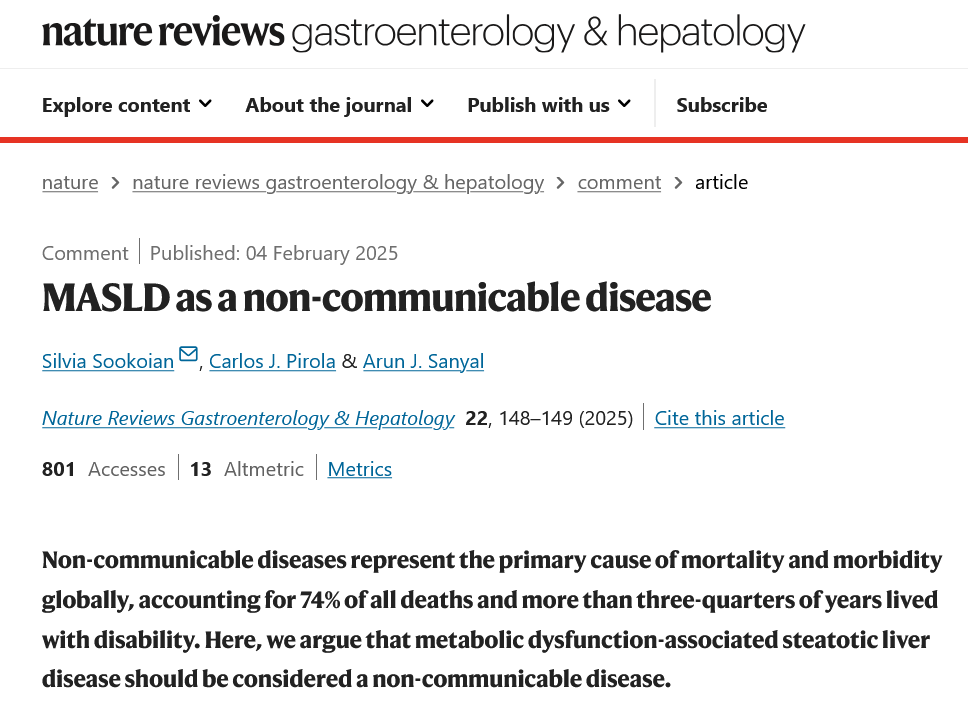Click Cite this article link
968x712 pixels.
point(719,418)
